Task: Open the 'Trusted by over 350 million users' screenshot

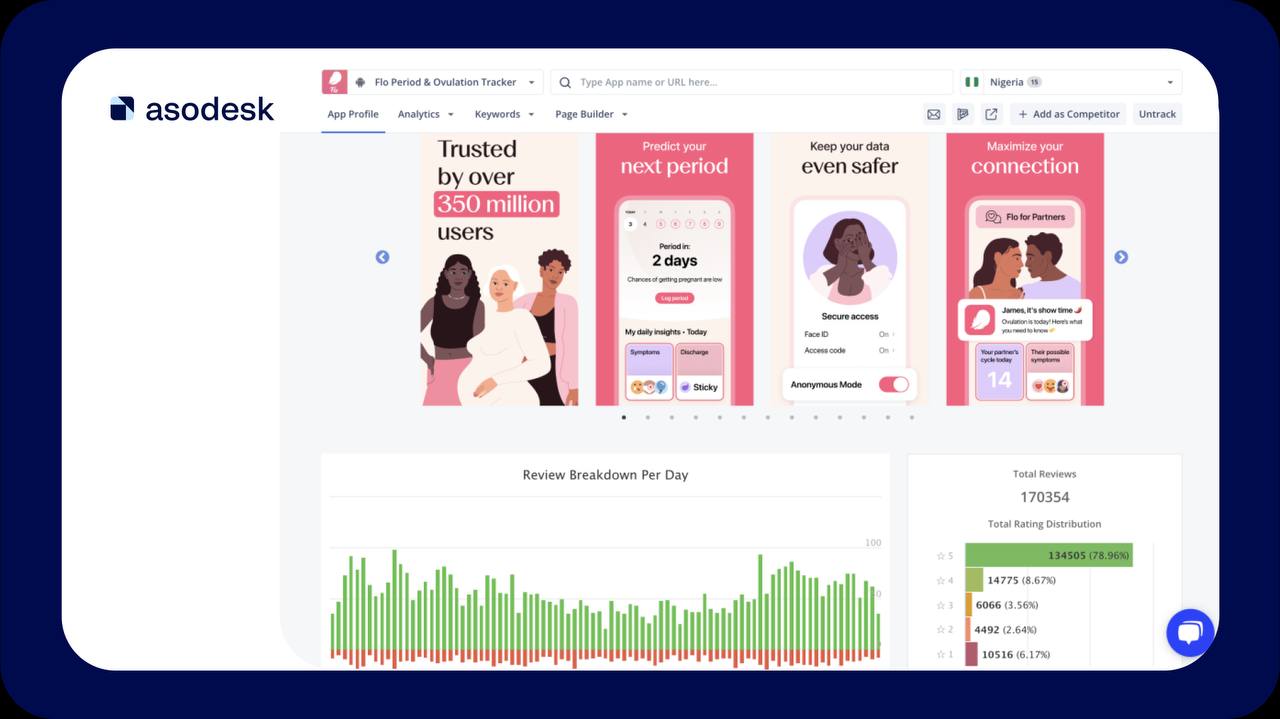Action: pyautogui.click(x=499, y=269)
